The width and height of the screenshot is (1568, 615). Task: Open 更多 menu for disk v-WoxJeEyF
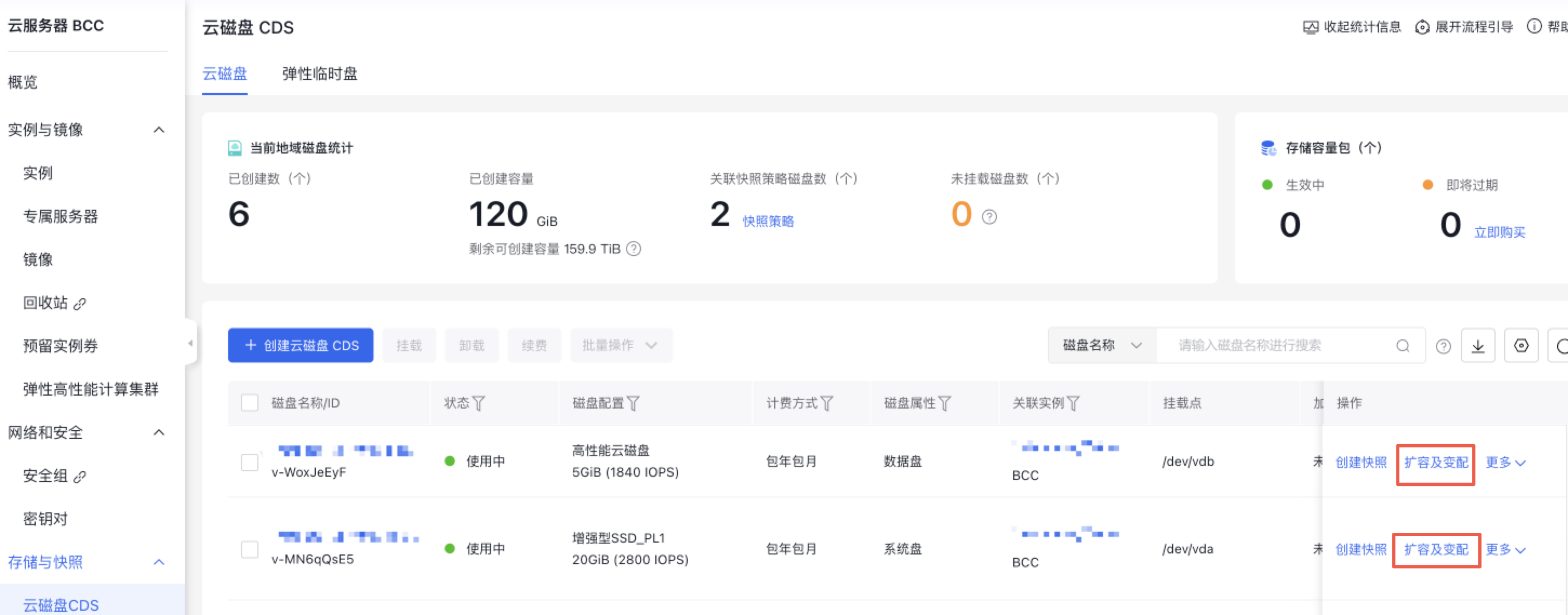click(1505, 463)
